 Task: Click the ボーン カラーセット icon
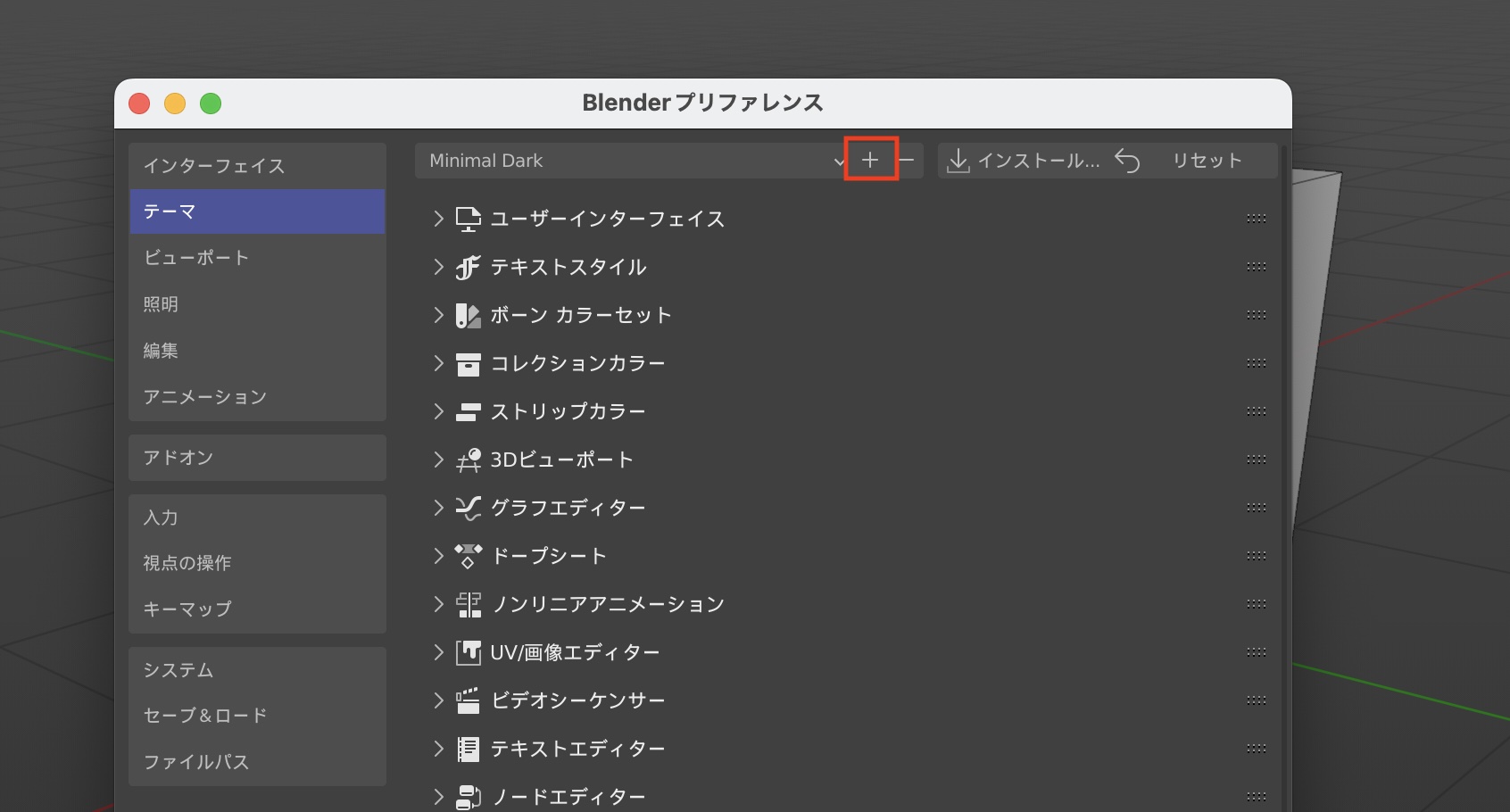tap(468, 316)
